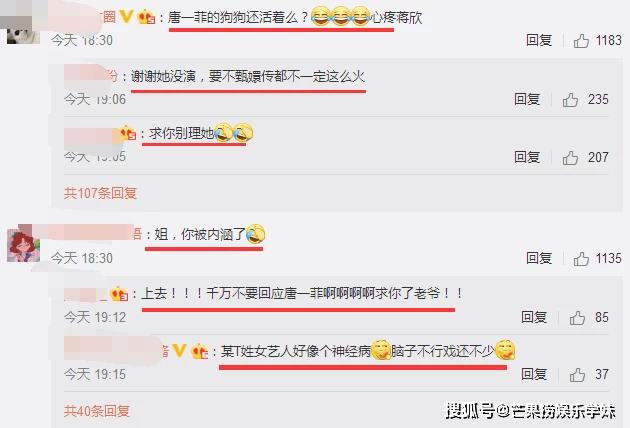The width and height of the screenshot is (630, 428).
Task: Like the comment with 1135 likes
Action: (x=581, y=258)
